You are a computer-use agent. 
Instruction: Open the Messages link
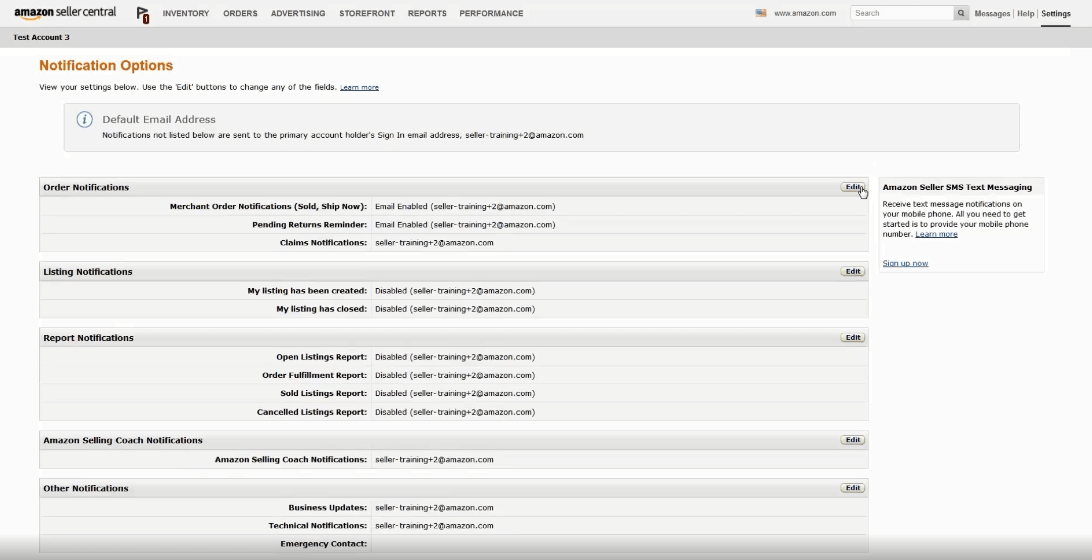point(992,14)
